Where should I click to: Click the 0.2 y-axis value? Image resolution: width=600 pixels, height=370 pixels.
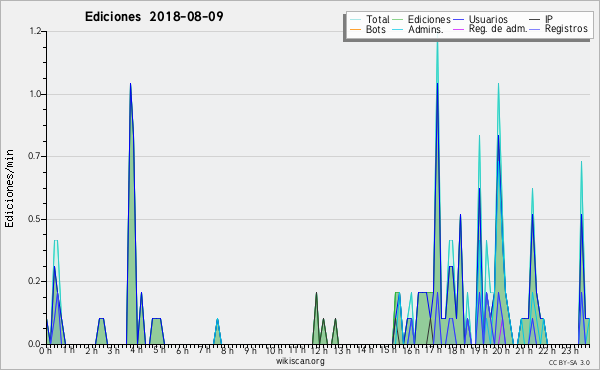(35, 281)
